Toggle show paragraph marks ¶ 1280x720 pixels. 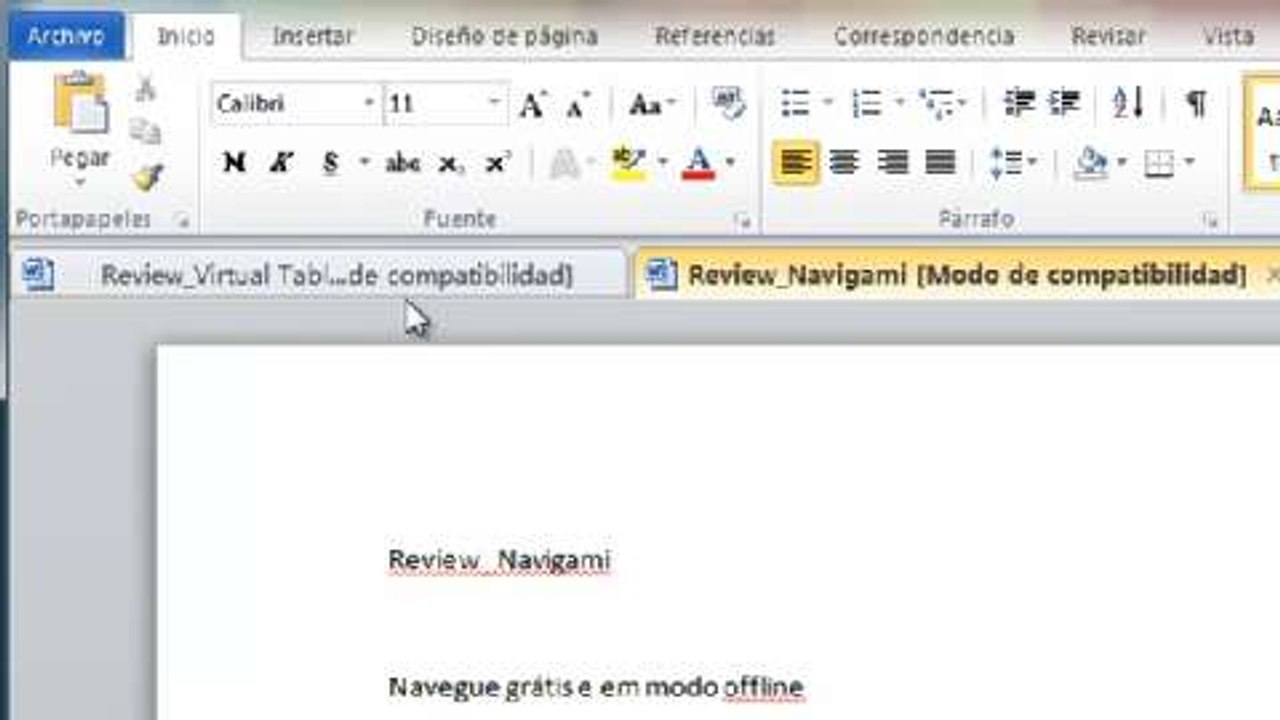click(1196, 103)
